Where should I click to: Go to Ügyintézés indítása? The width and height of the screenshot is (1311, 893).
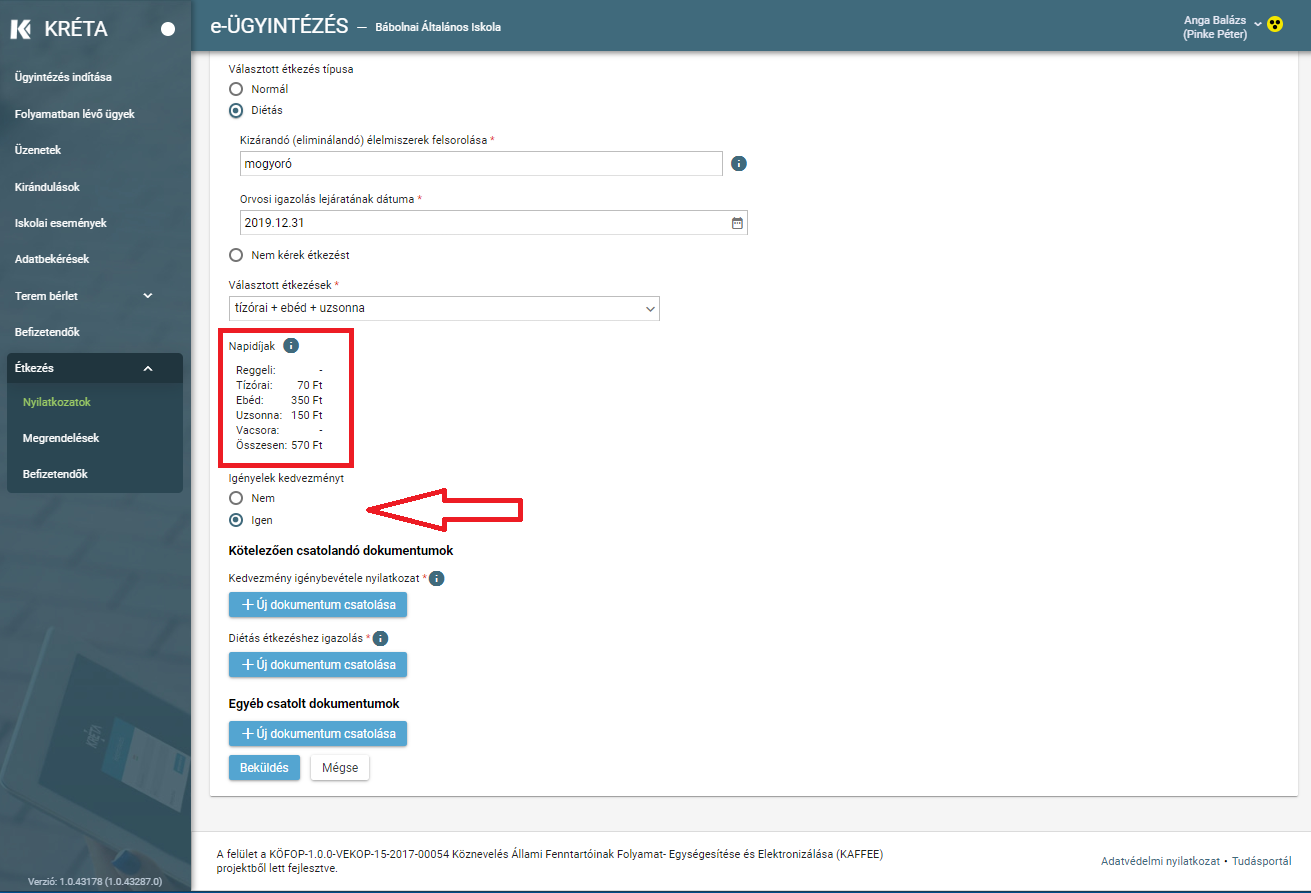pyautogui.click(x=63, y=77)
